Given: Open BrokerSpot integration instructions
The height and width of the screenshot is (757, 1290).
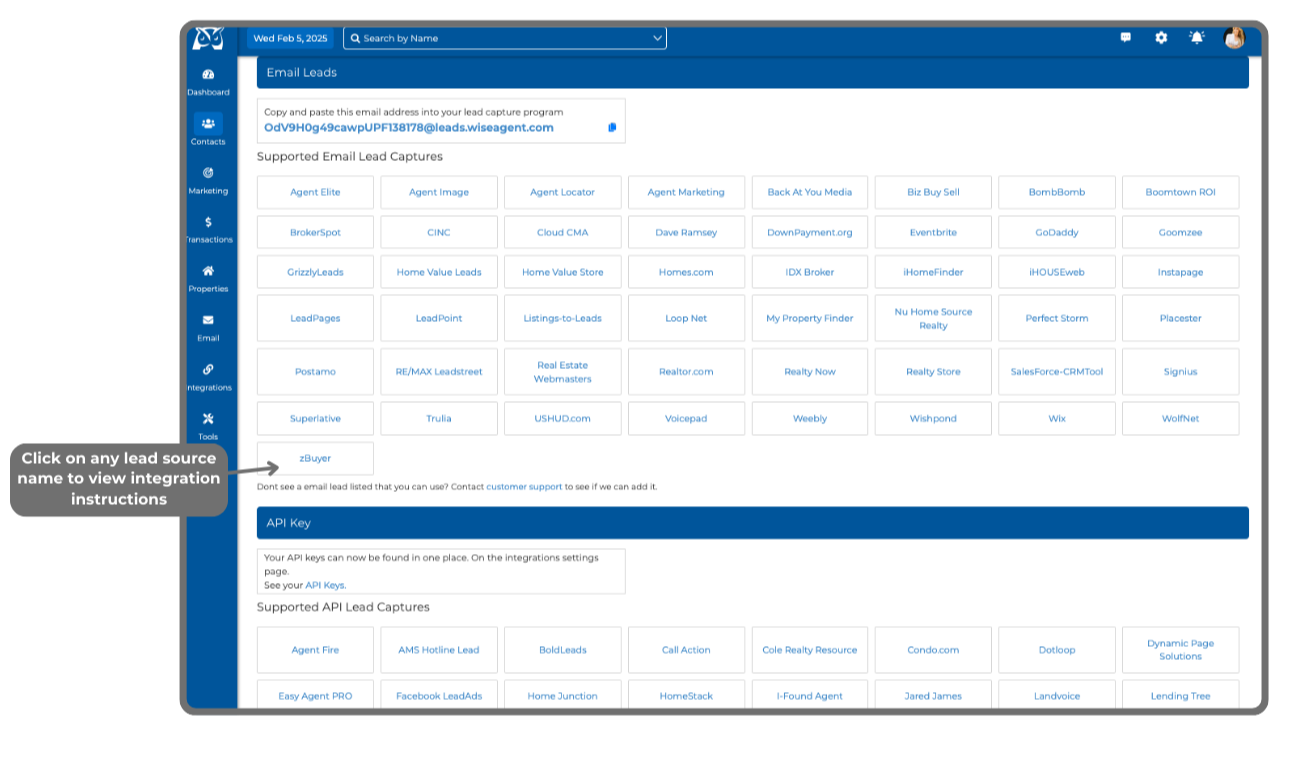Looking at the screenshot, I should click(x=316, y=232).
